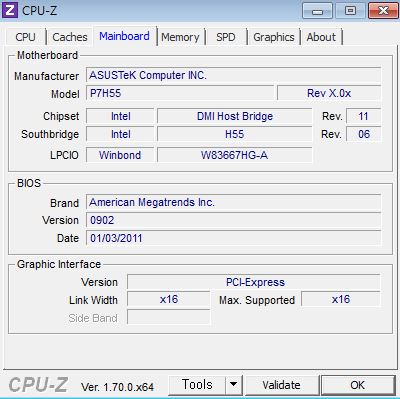Click the Mainboard tab
This screenshot has width=400, height=399.
124,36
